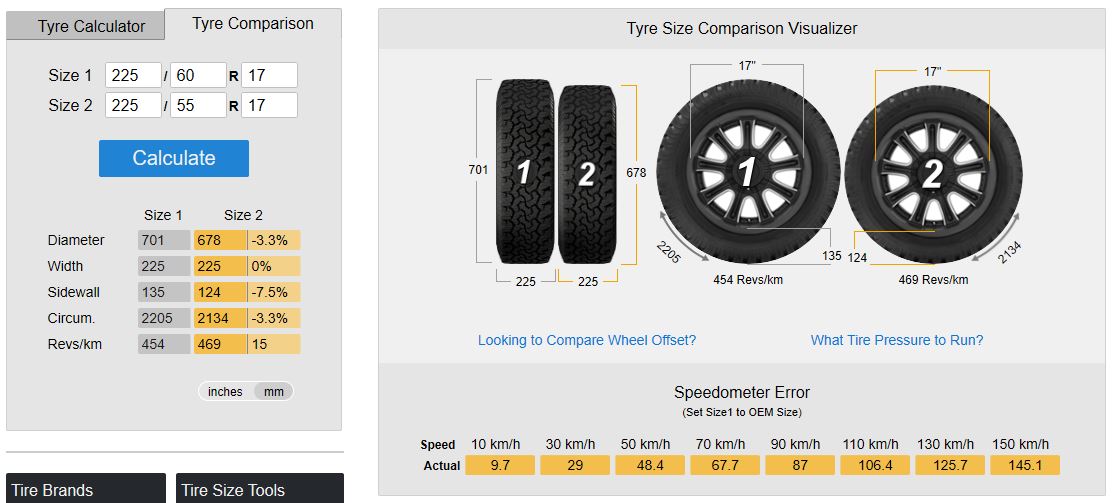
Task: Click the 150 km/h actual speed value
Action: point(1024,465)
